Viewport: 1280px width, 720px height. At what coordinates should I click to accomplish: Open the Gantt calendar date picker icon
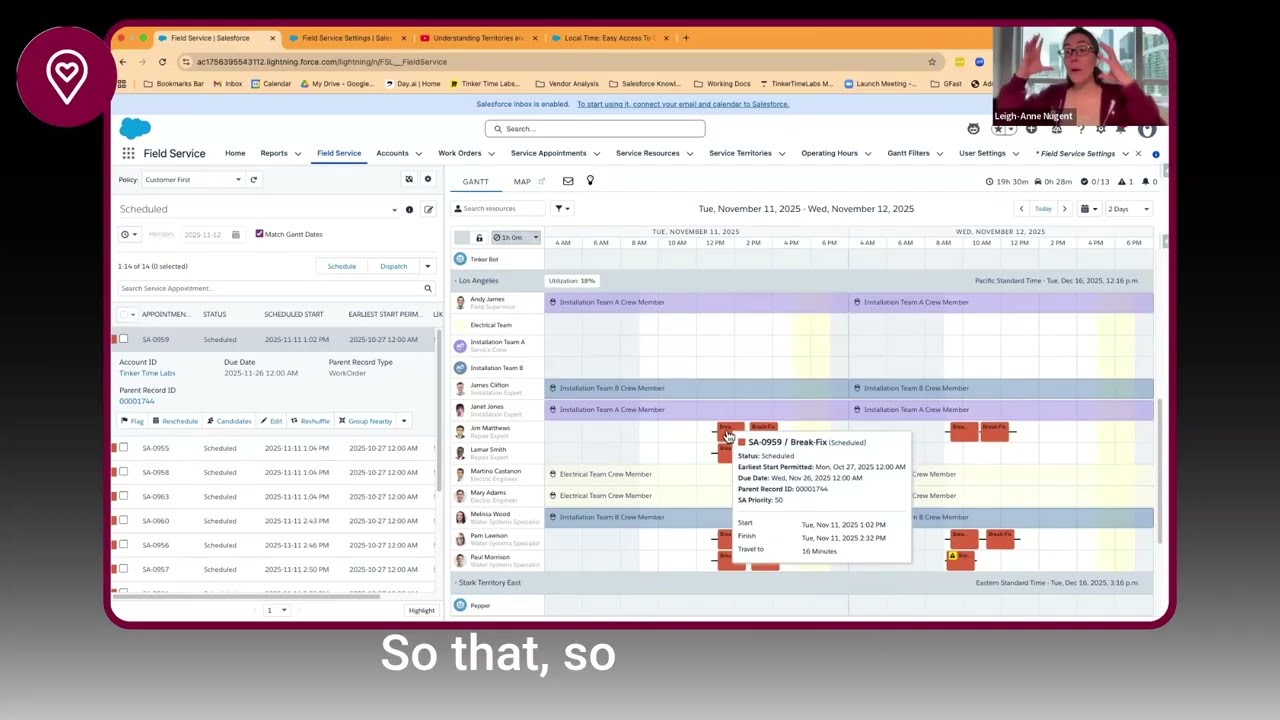coord(1085,208)
